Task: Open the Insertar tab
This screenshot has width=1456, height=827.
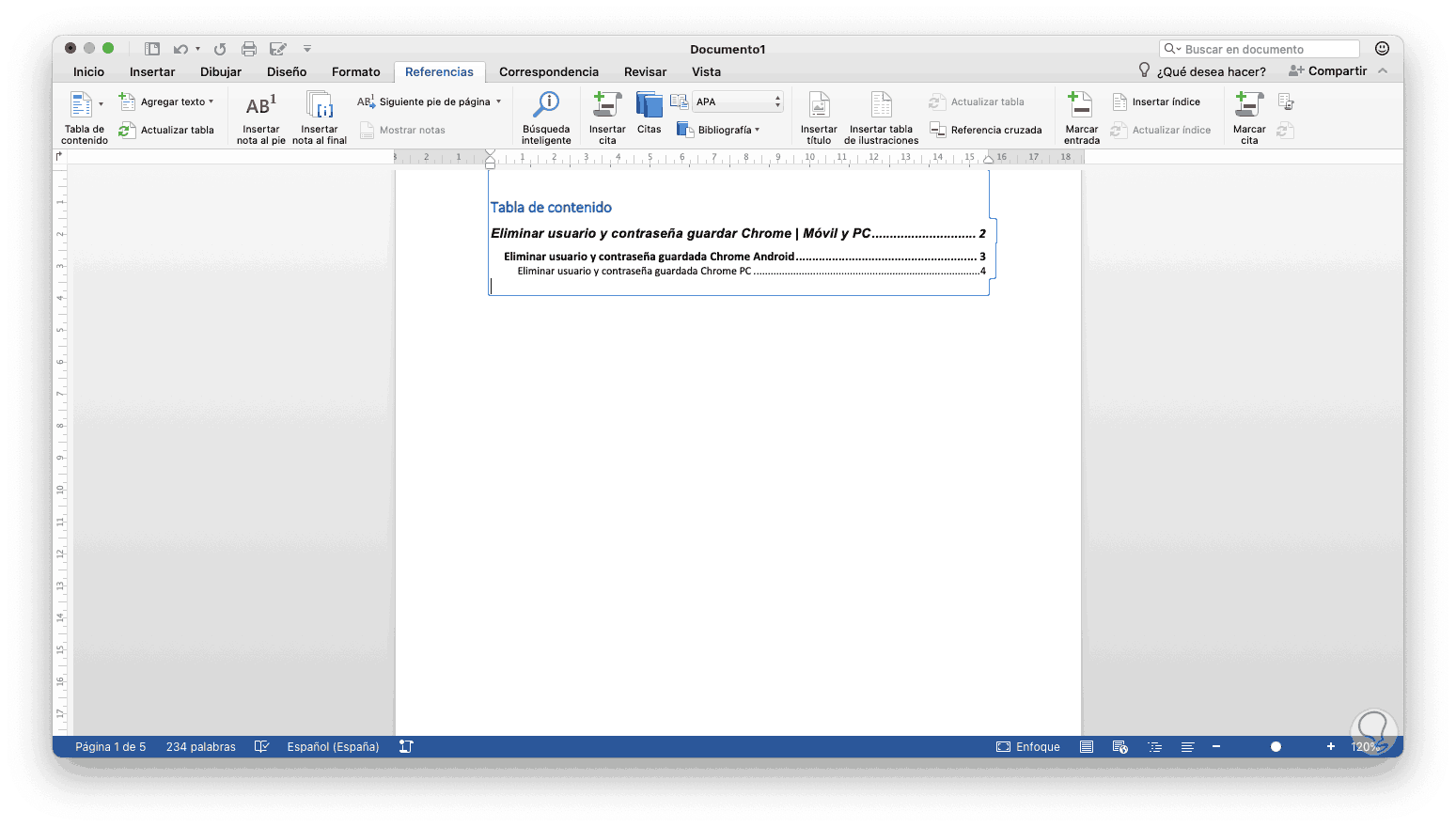Action: (152, 72)
